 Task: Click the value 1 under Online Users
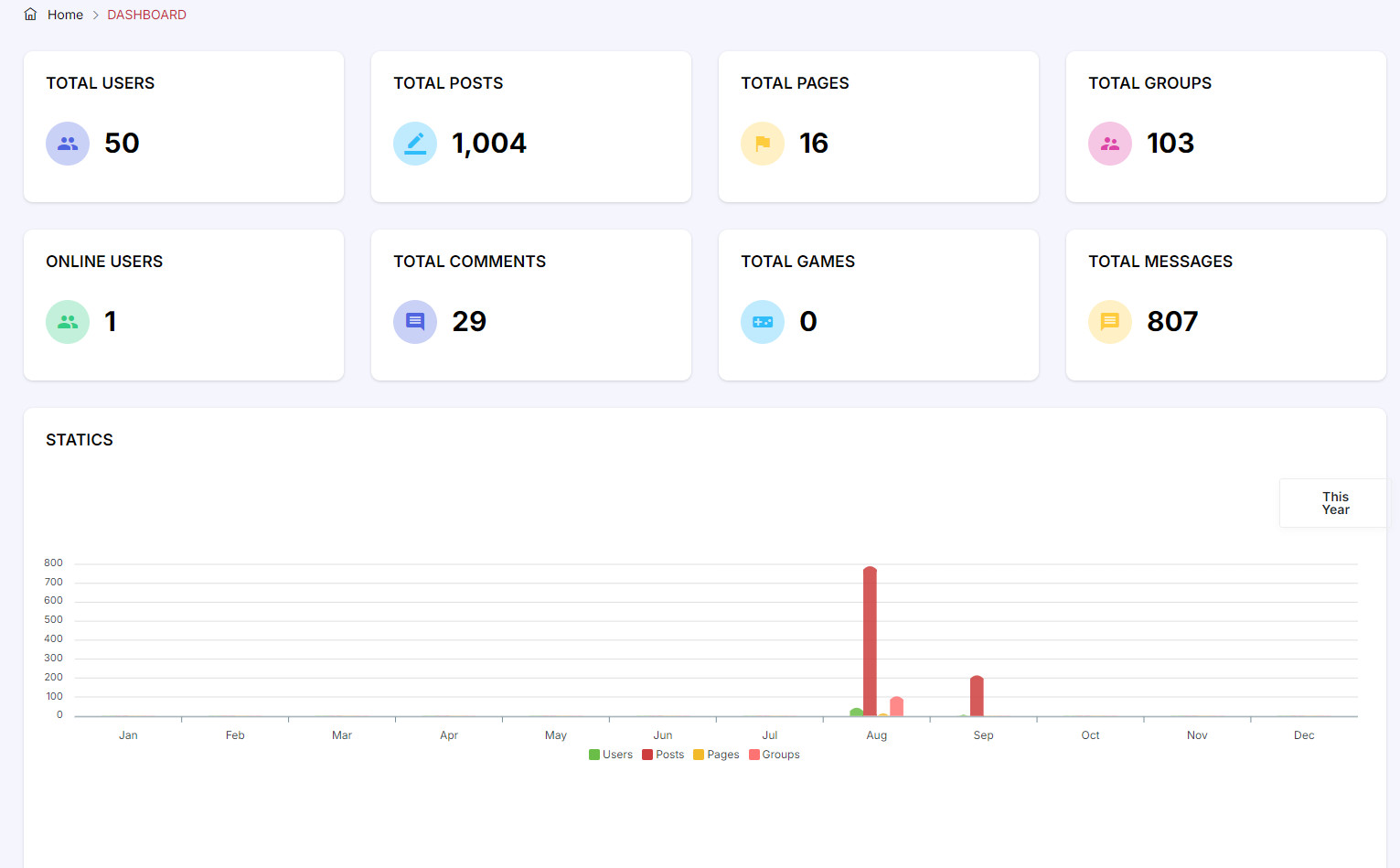(x=111, y=322)
